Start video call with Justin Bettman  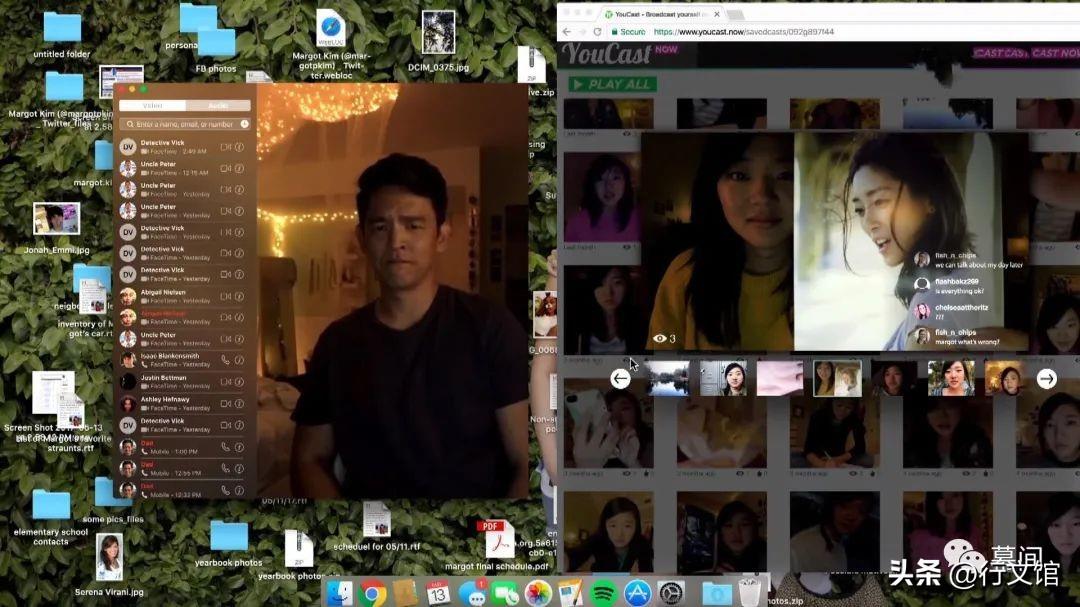pyautogui.click(x=225, y=382)
